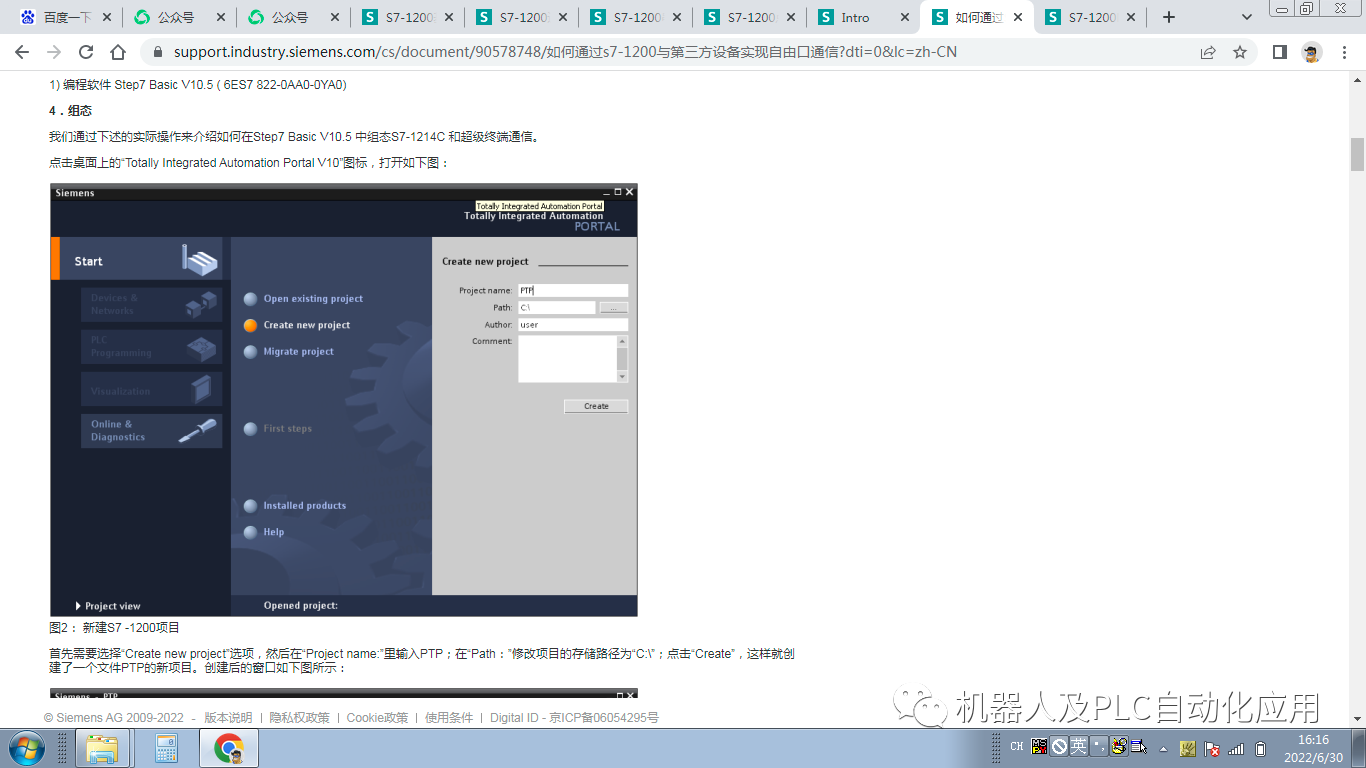View site info via the padlock icon
Viewport: 1366px width, 768px height.
157,52
